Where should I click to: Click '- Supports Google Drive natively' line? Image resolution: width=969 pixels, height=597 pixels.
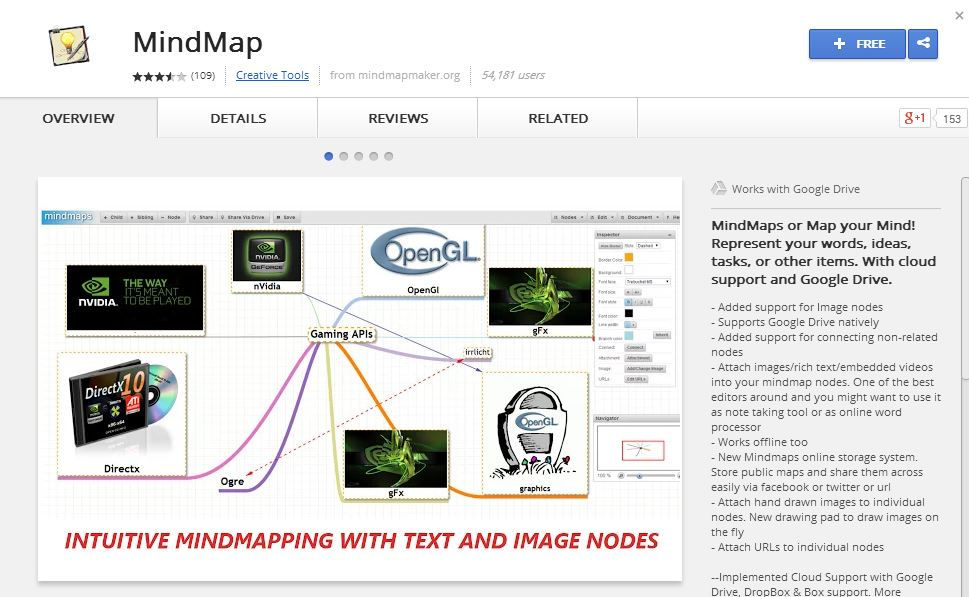click(795, 322)
